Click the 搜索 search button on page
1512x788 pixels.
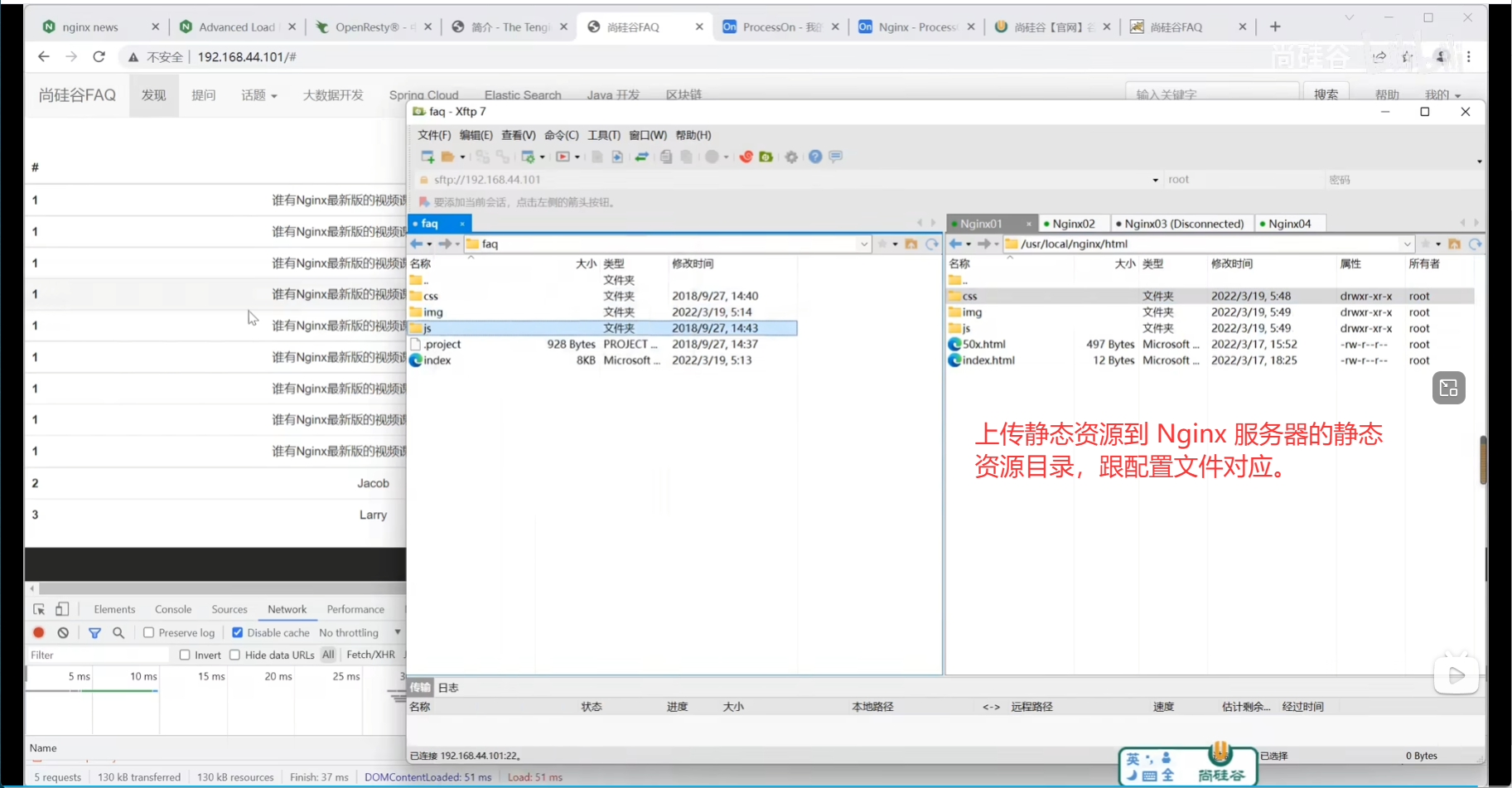pos(1326,94)
